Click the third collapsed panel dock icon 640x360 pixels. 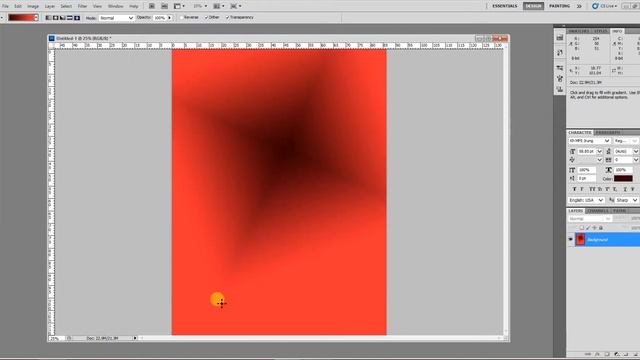560,68
